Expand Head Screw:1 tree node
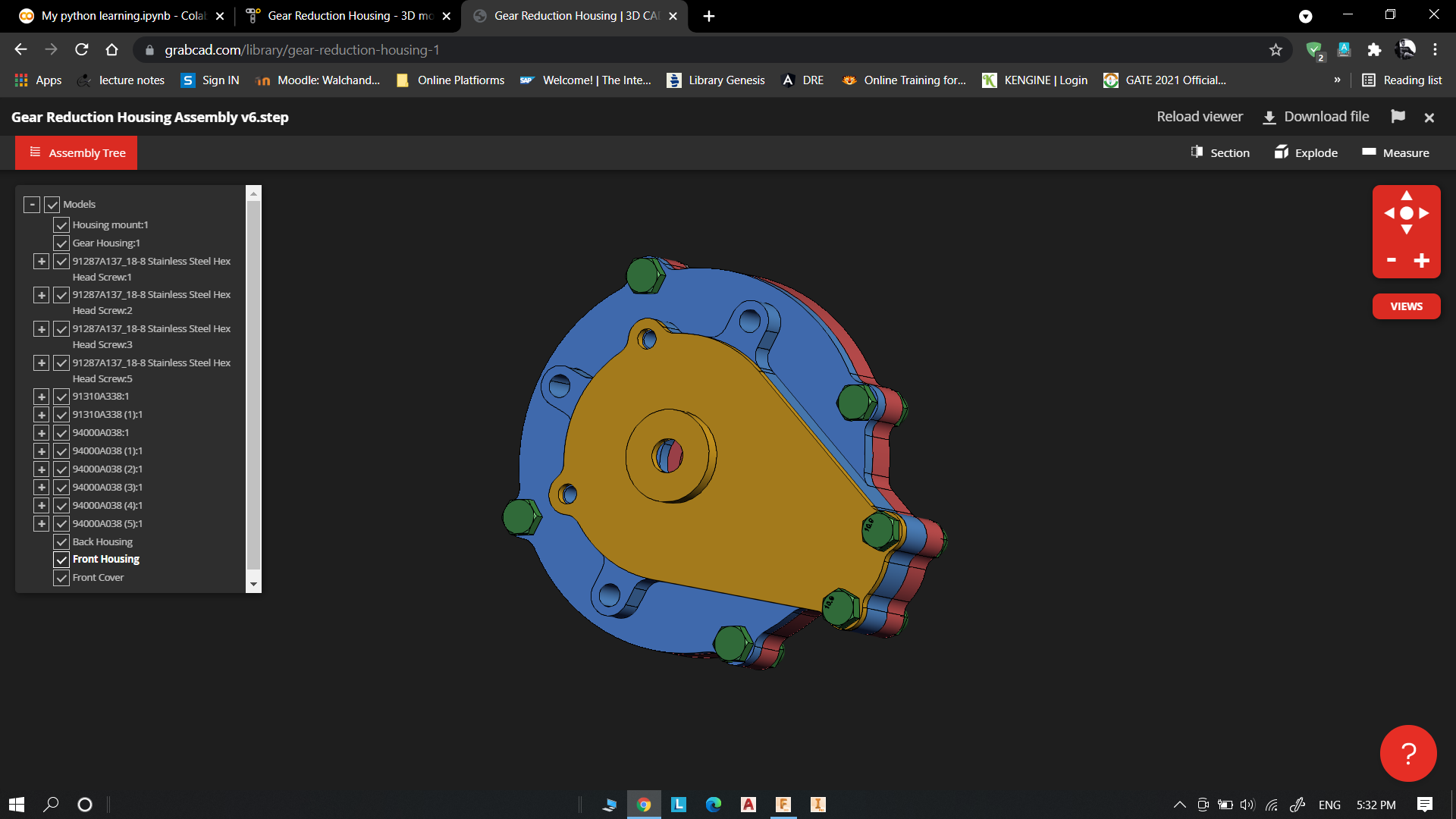This screenshot has width=1456, height=819. pyautogui.click(x=42, y=262)
